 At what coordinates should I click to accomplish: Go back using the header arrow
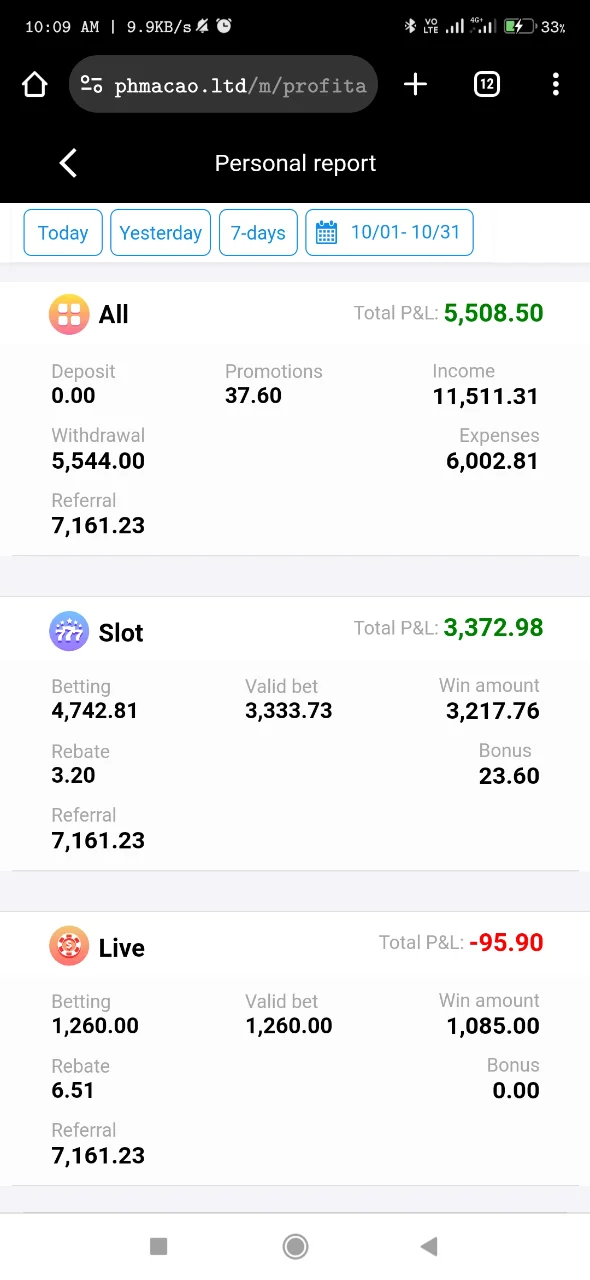[68, 163]
